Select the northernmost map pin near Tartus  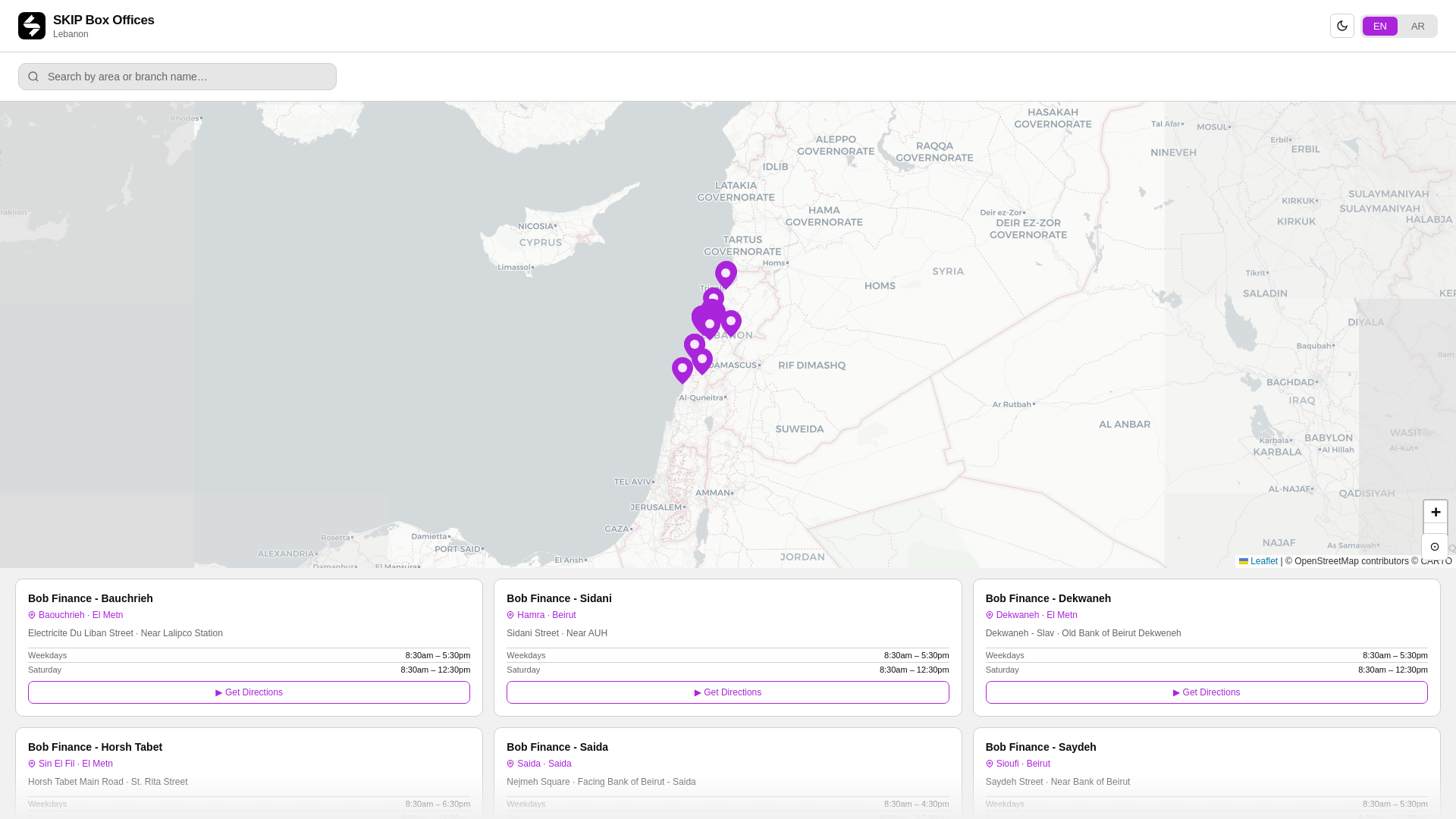(x=726, y=275)
